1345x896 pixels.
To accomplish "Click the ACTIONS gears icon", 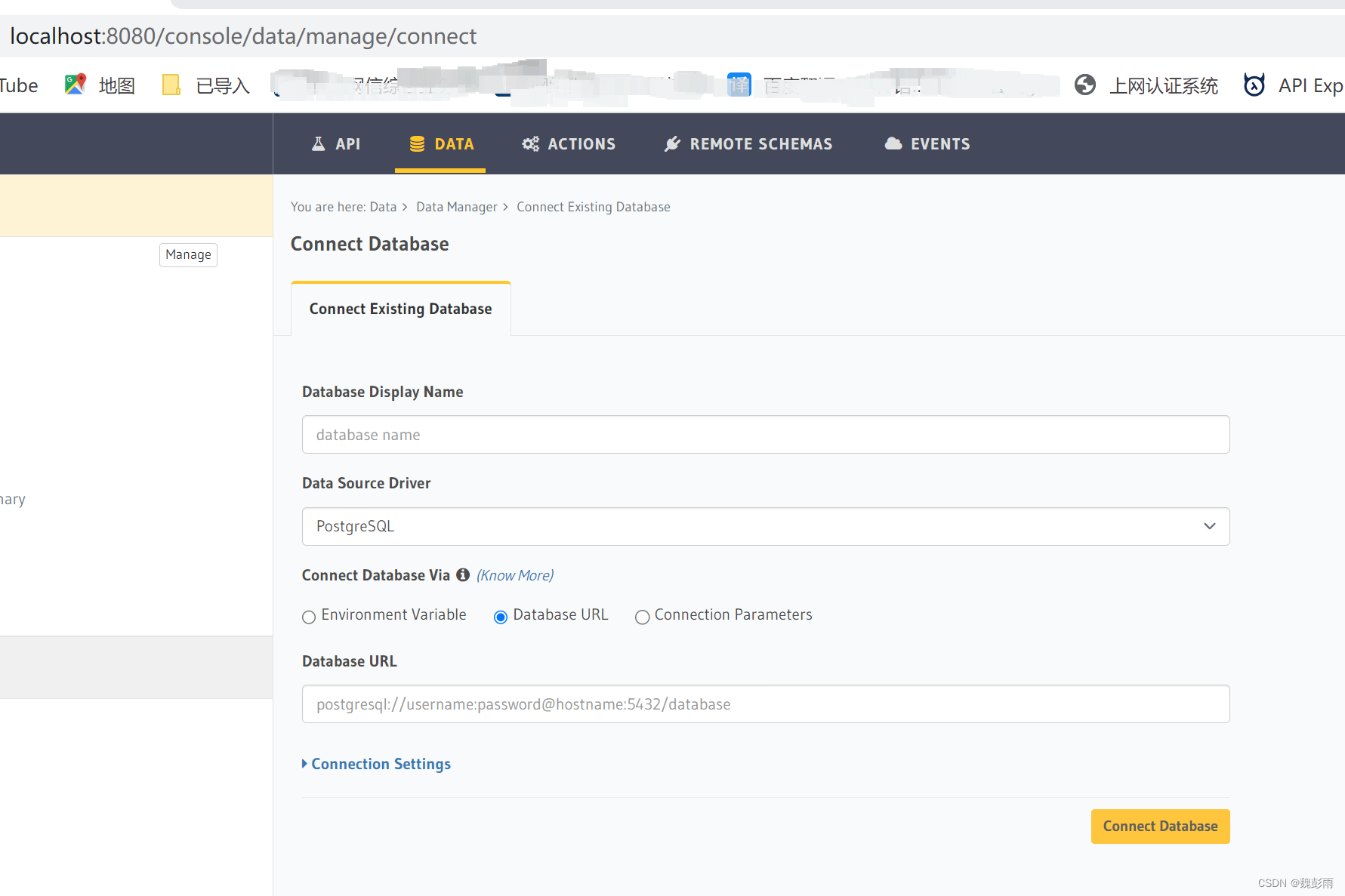I will pyautogui.click(x=531, y=143).
